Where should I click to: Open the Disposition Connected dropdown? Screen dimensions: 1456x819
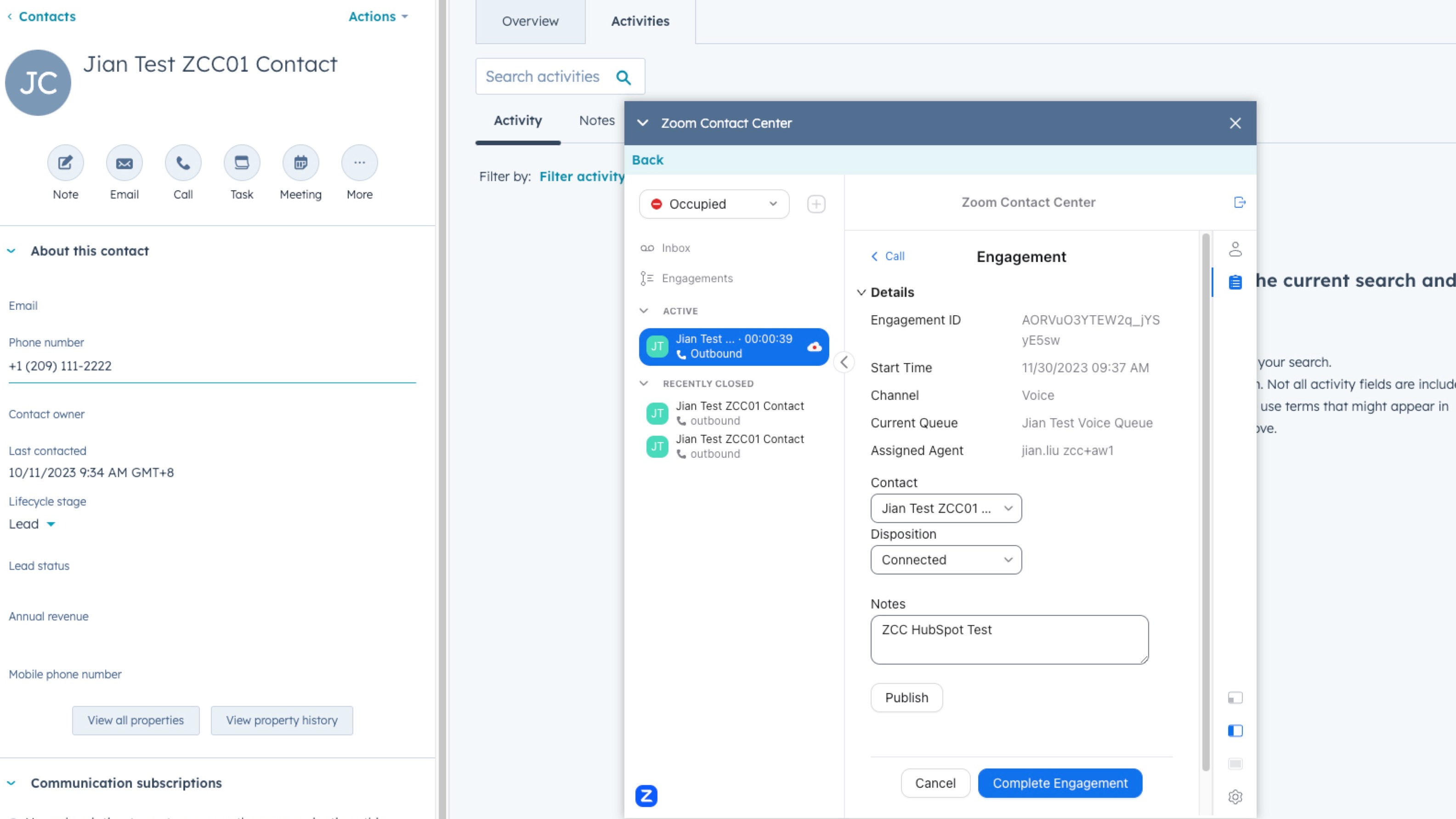pos(946,560)
